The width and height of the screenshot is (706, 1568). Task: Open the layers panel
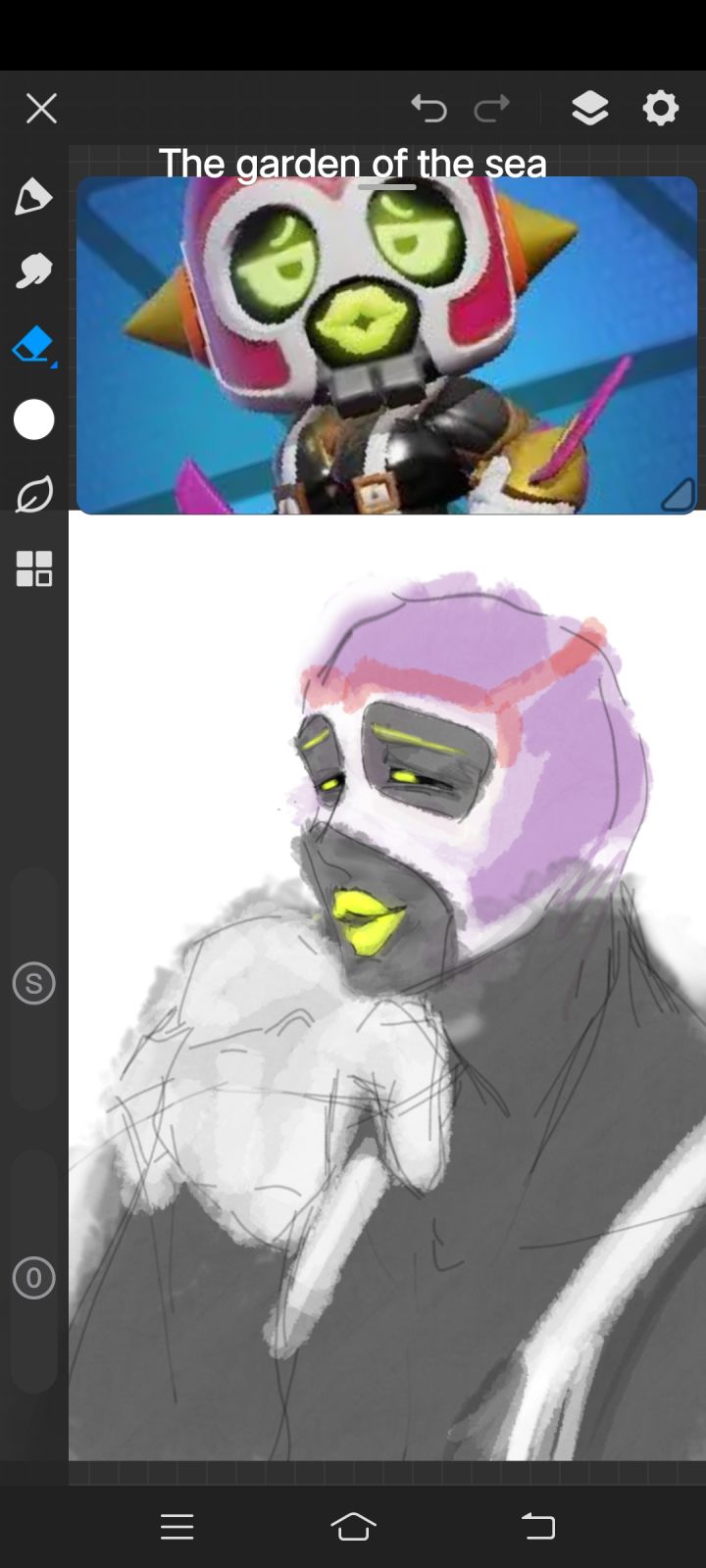coord(589,108)
